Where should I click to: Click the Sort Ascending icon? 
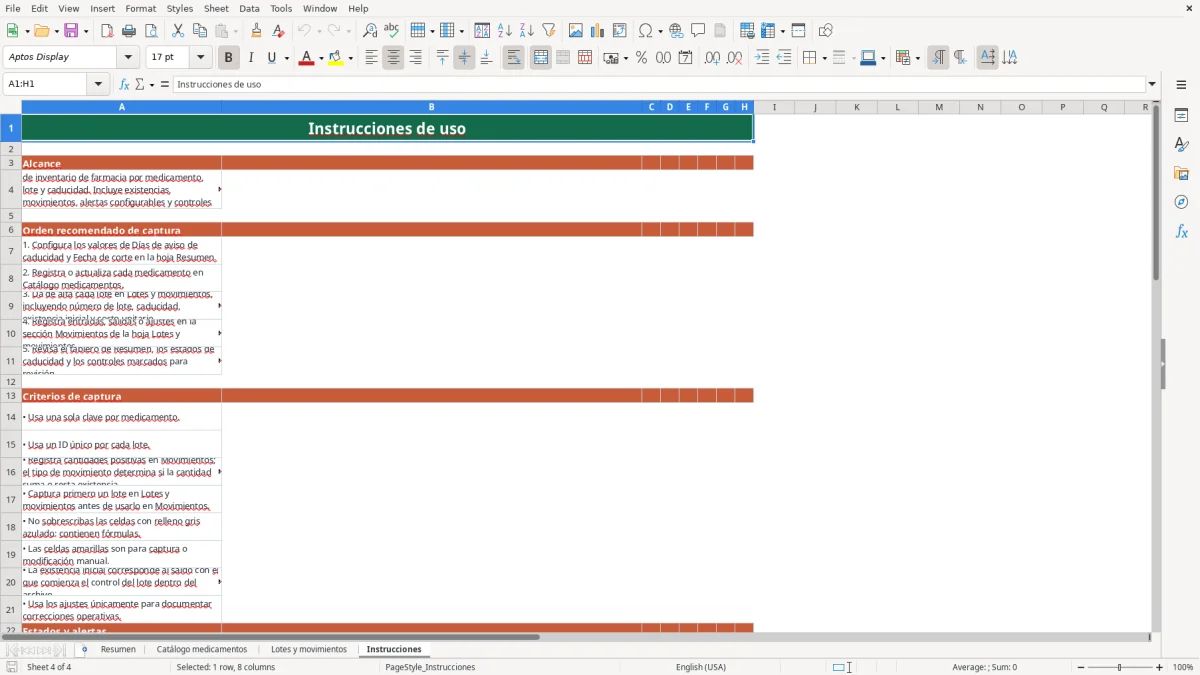point(505,31)
